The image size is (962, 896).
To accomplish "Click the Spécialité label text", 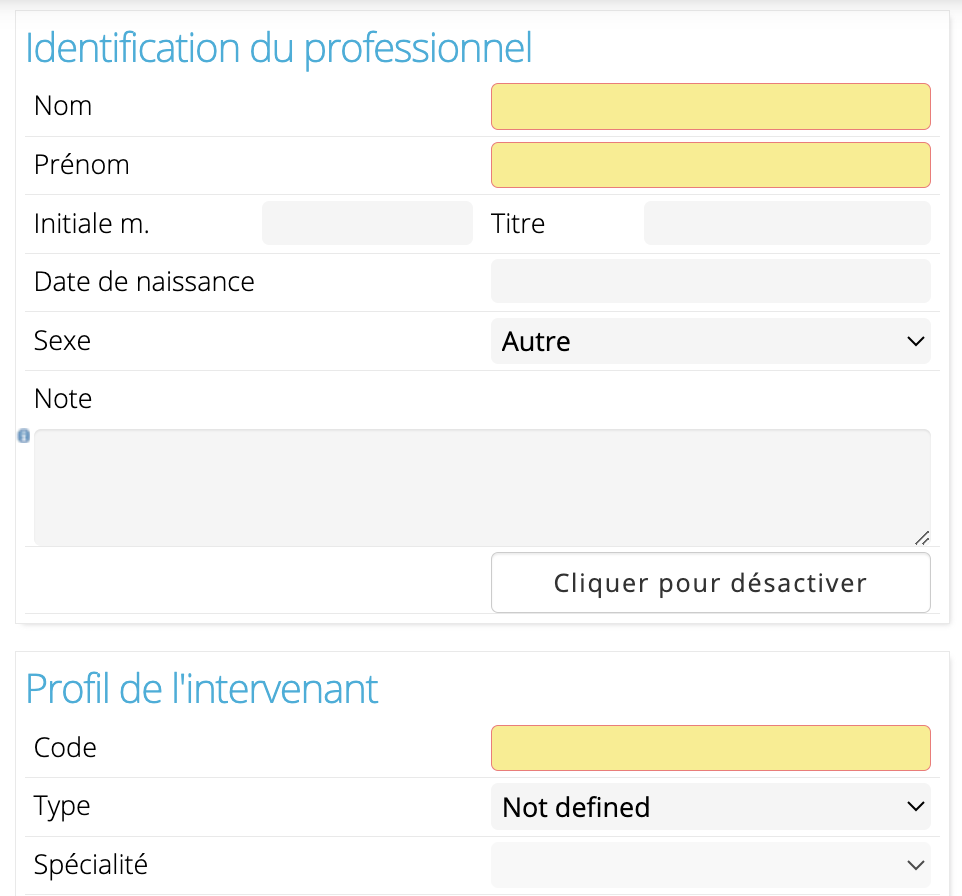I will tap(91, 865).
